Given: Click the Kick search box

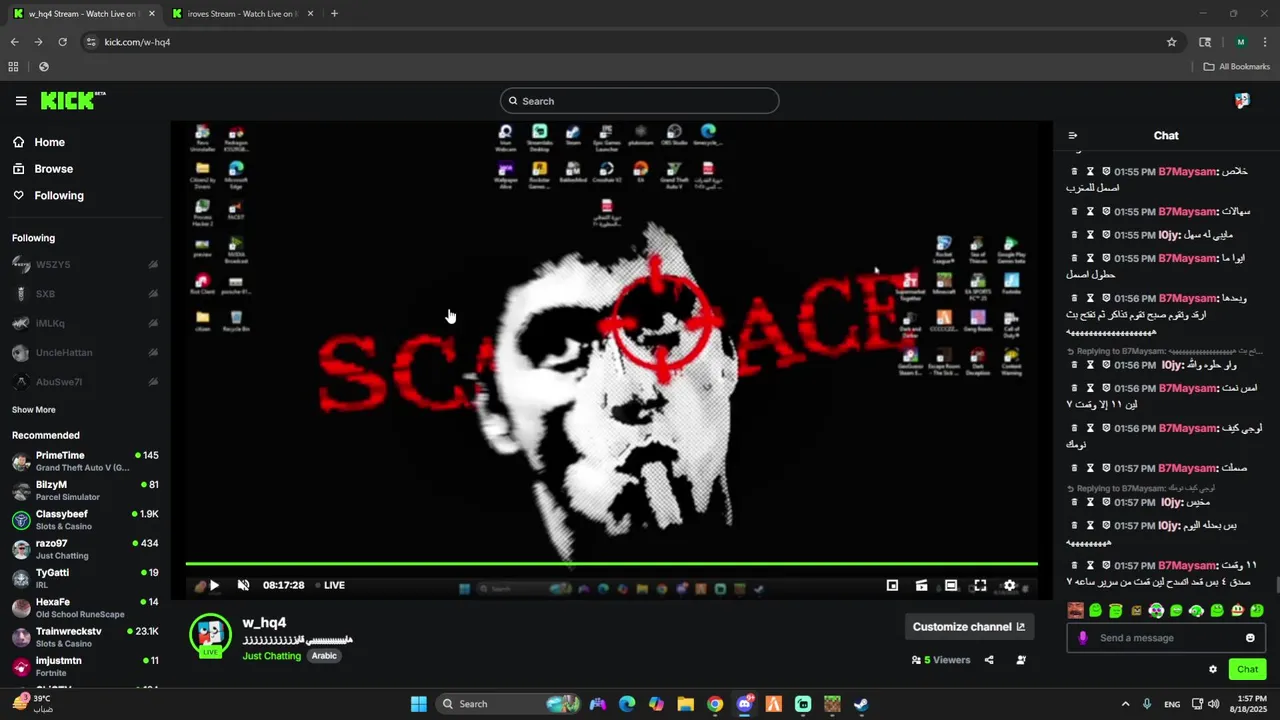Looking at the screenshot, I should pyautogui.click(x=639, y=101).
